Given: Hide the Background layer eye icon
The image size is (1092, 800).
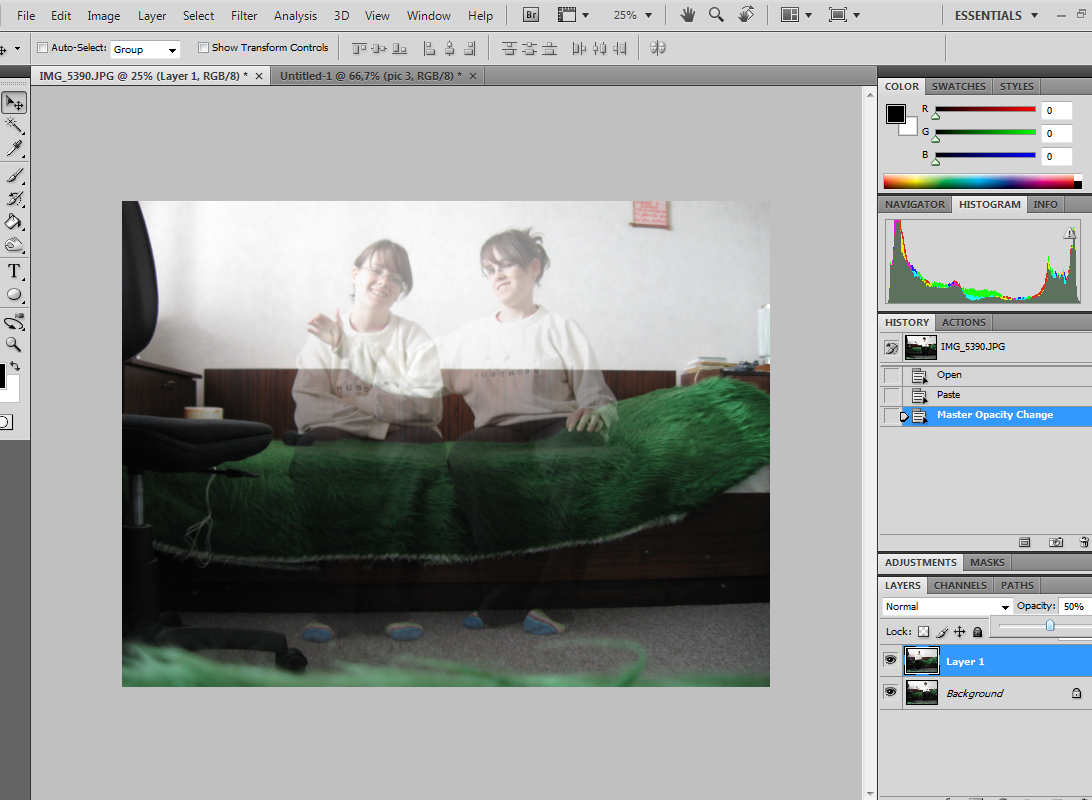Looking at the screenshot, I should [x=891, y=692].
